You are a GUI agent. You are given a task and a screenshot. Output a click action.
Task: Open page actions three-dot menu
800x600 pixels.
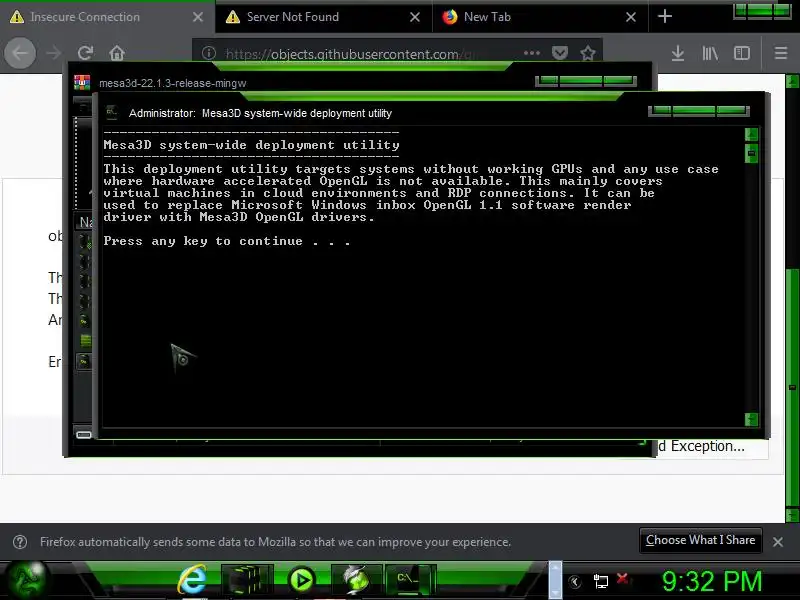(532, 53)
